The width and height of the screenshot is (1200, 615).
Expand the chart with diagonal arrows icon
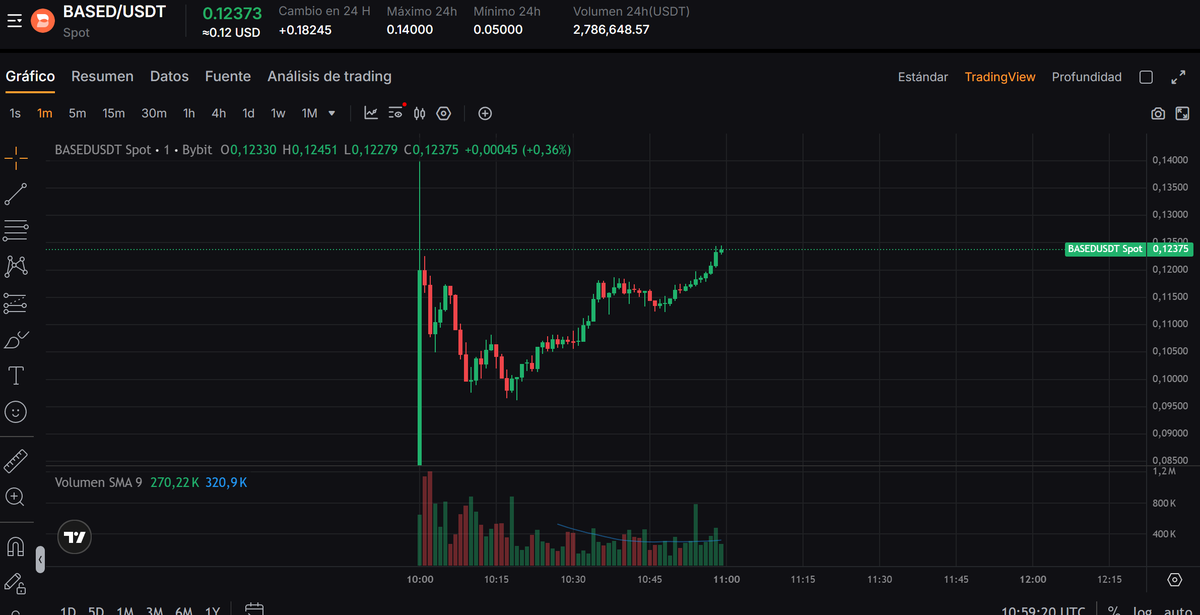1178,77
